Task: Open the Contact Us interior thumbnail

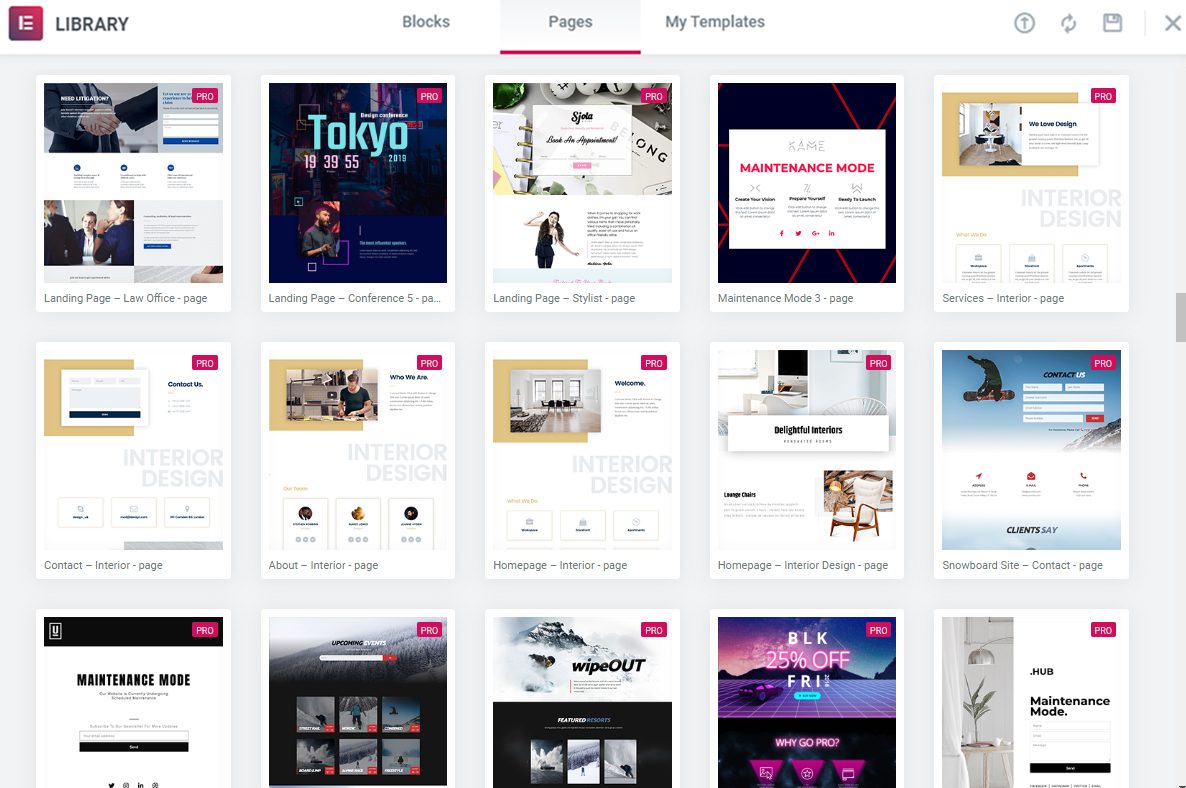Action: [x=133, y=450]
